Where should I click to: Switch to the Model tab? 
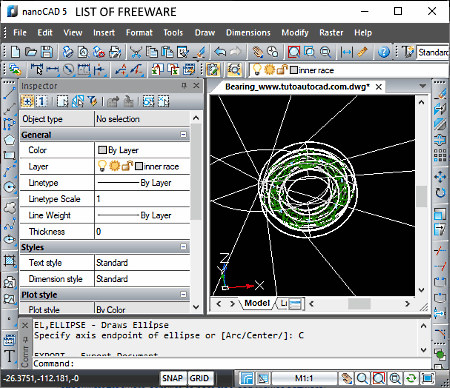pos(257,303)
